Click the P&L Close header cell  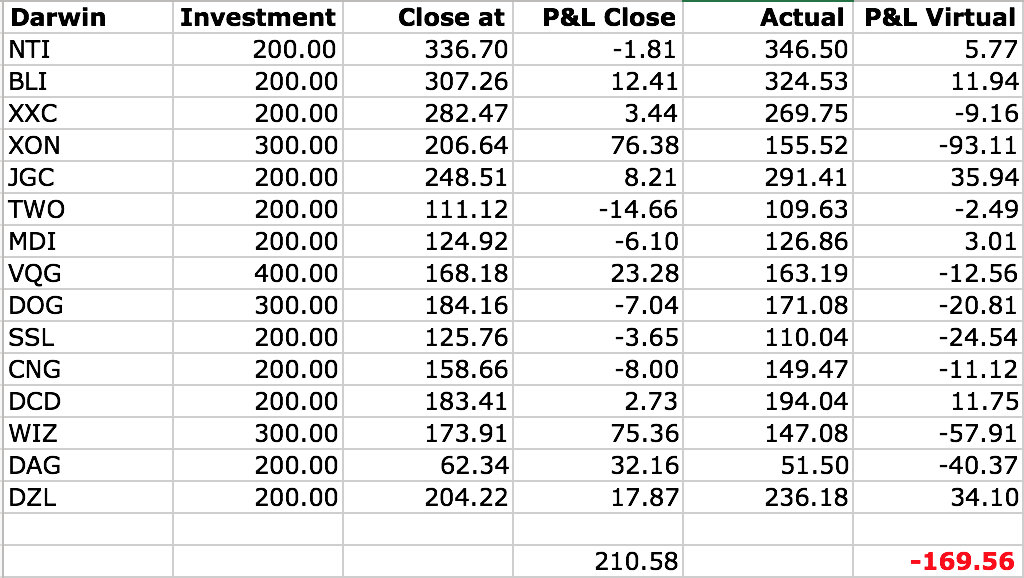pyautogui.click(x=609, y=18)
